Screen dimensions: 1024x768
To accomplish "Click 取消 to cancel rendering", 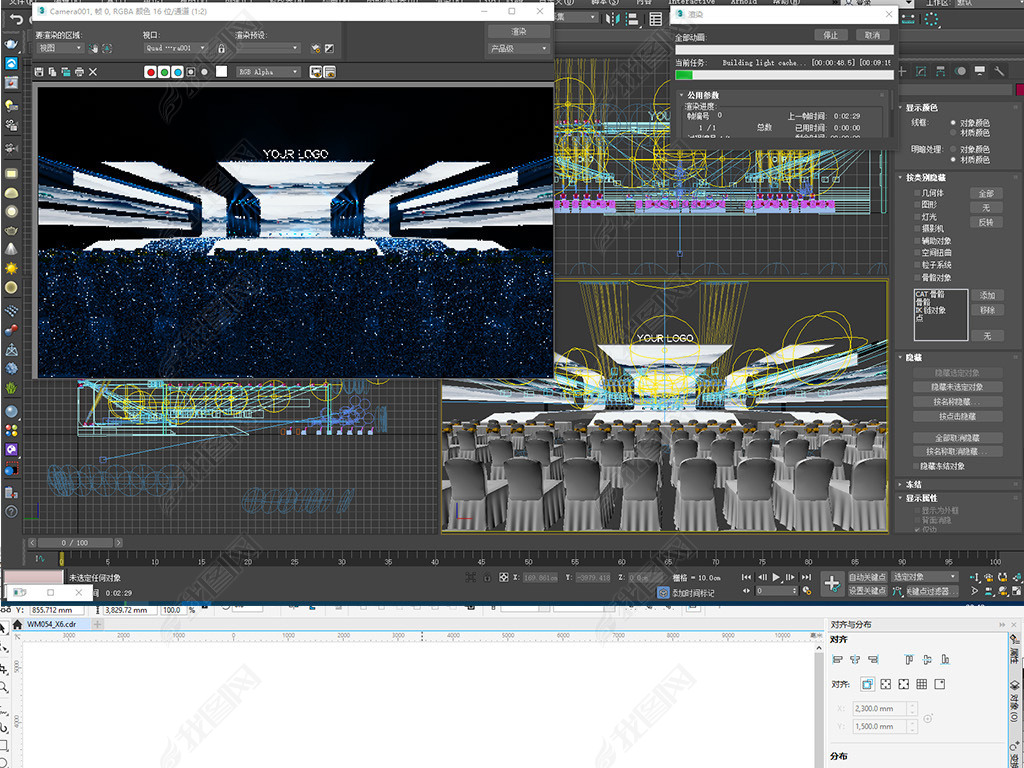I will (872, 35).
